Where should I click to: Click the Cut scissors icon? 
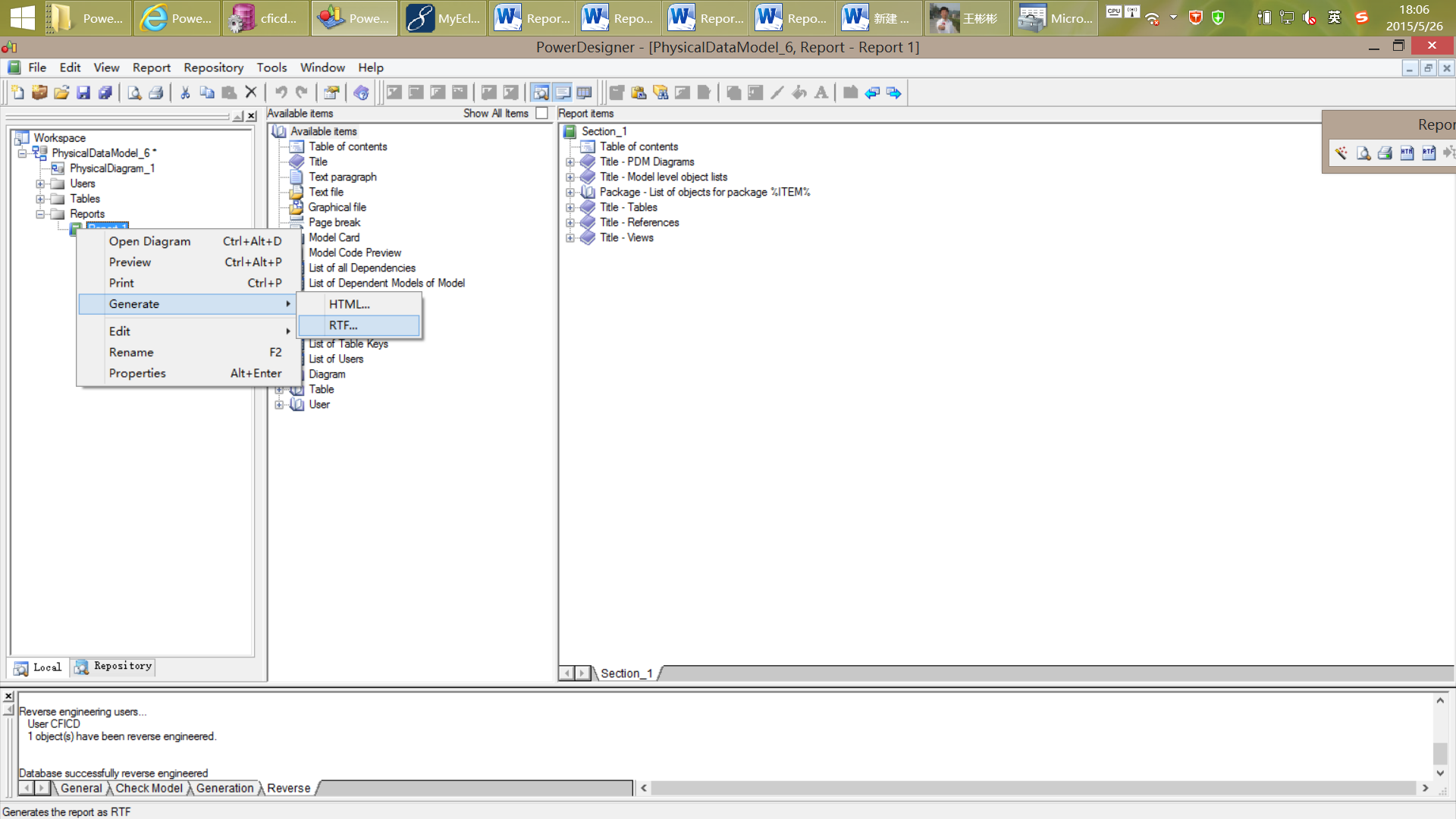coord(185,93)
